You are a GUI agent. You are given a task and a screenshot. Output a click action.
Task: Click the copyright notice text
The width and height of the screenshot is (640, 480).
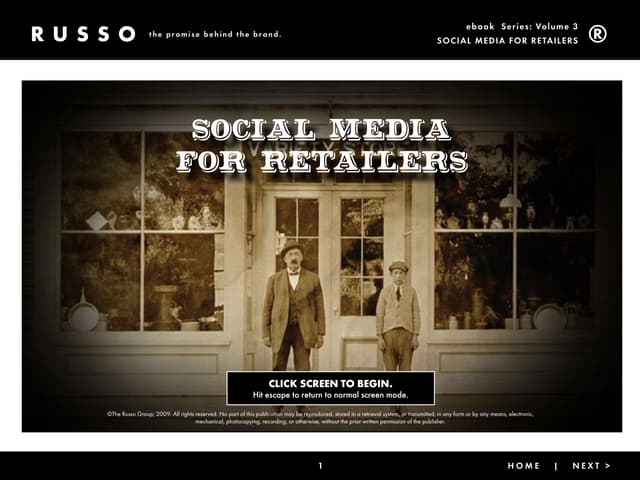pos(320,418)
